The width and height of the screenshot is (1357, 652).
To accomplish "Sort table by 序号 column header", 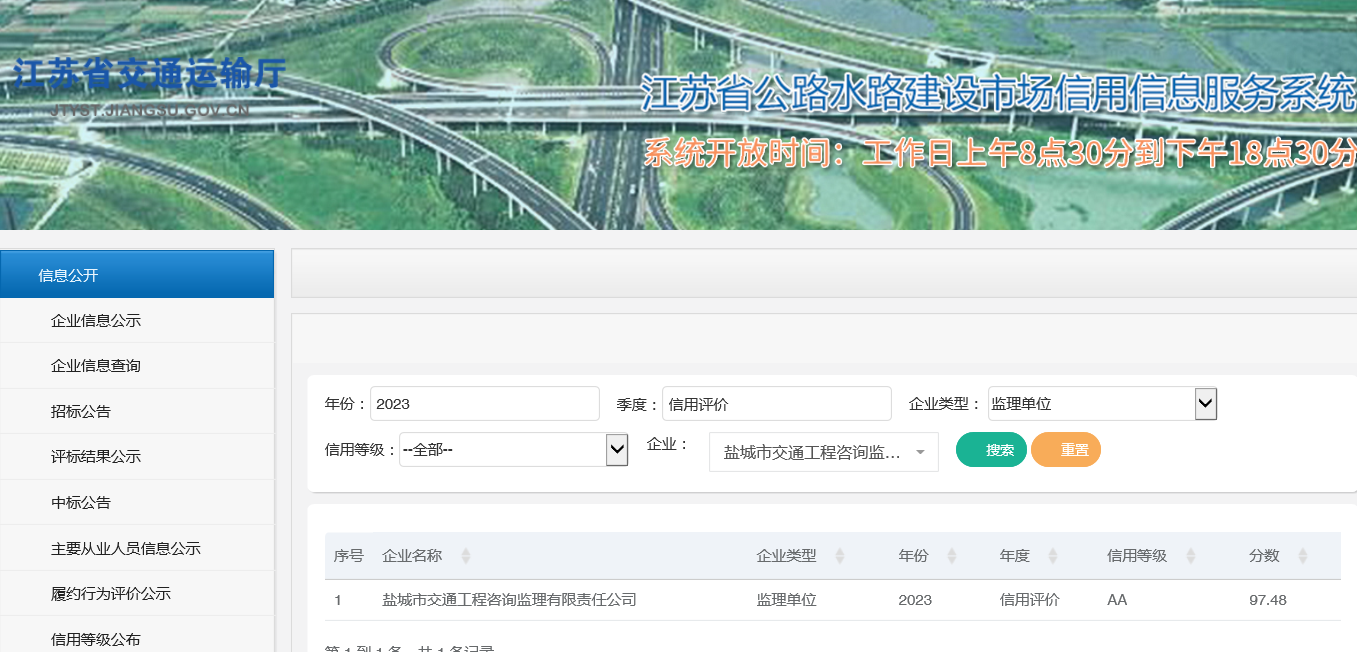I will tap(348, 556).
